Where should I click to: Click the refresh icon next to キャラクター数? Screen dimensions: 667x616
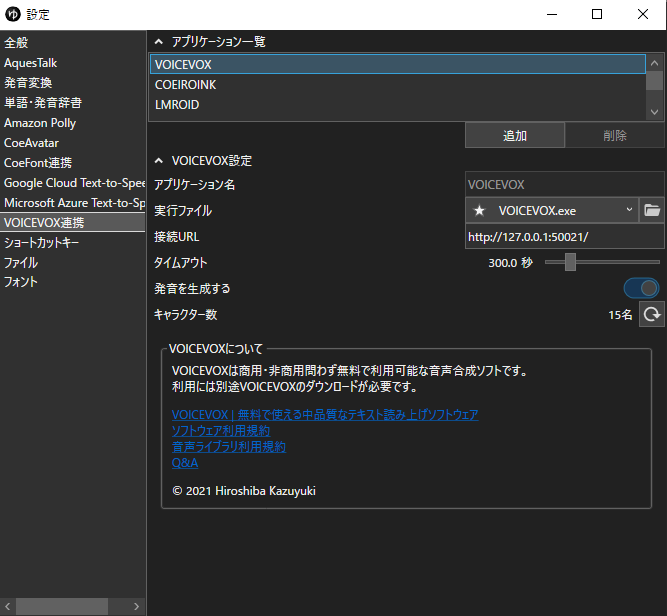[652, 315]
